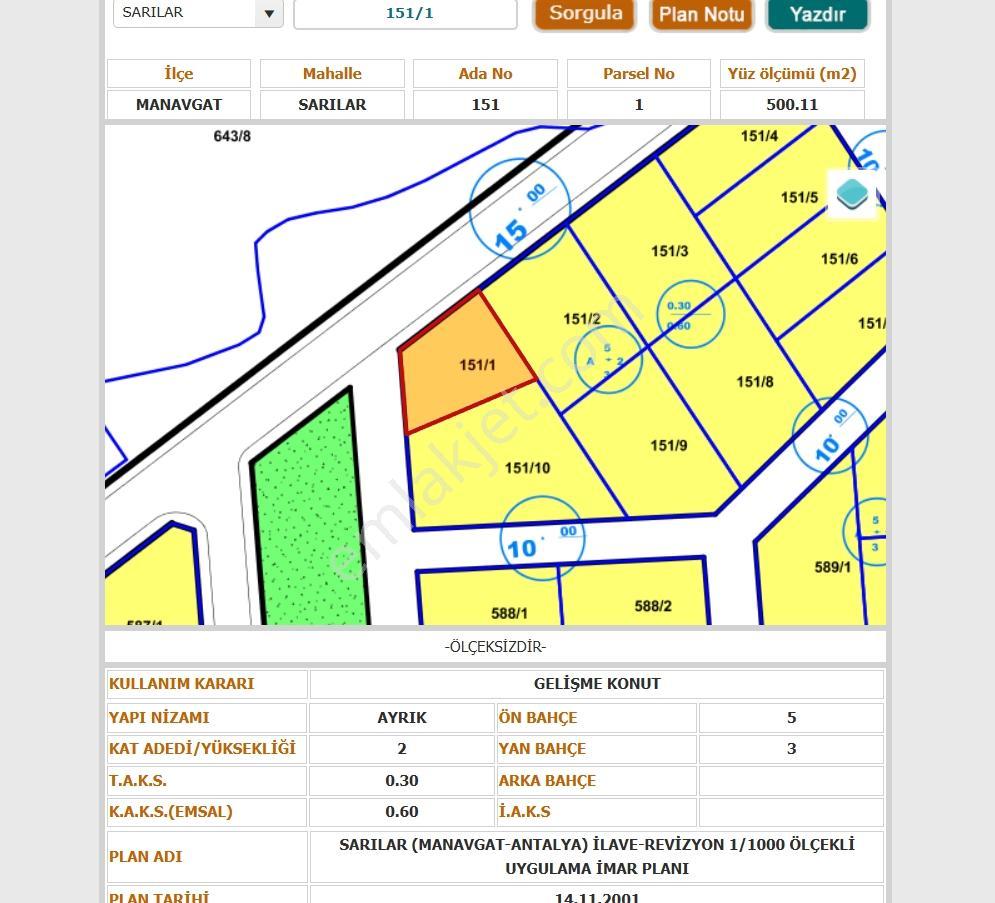Click the Ada No value 151
The width and height of the screenshot is (995, 903).
485,105
